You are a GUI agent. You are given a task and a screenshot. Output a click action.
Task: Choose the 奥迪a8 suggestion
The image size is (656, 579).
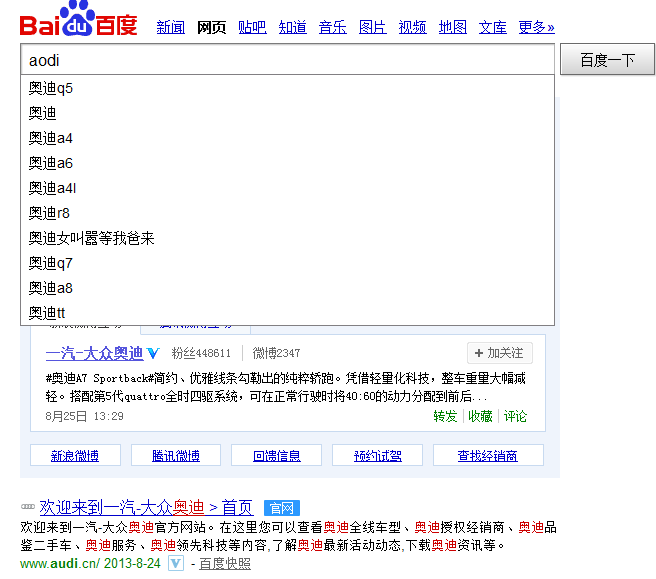51,288
